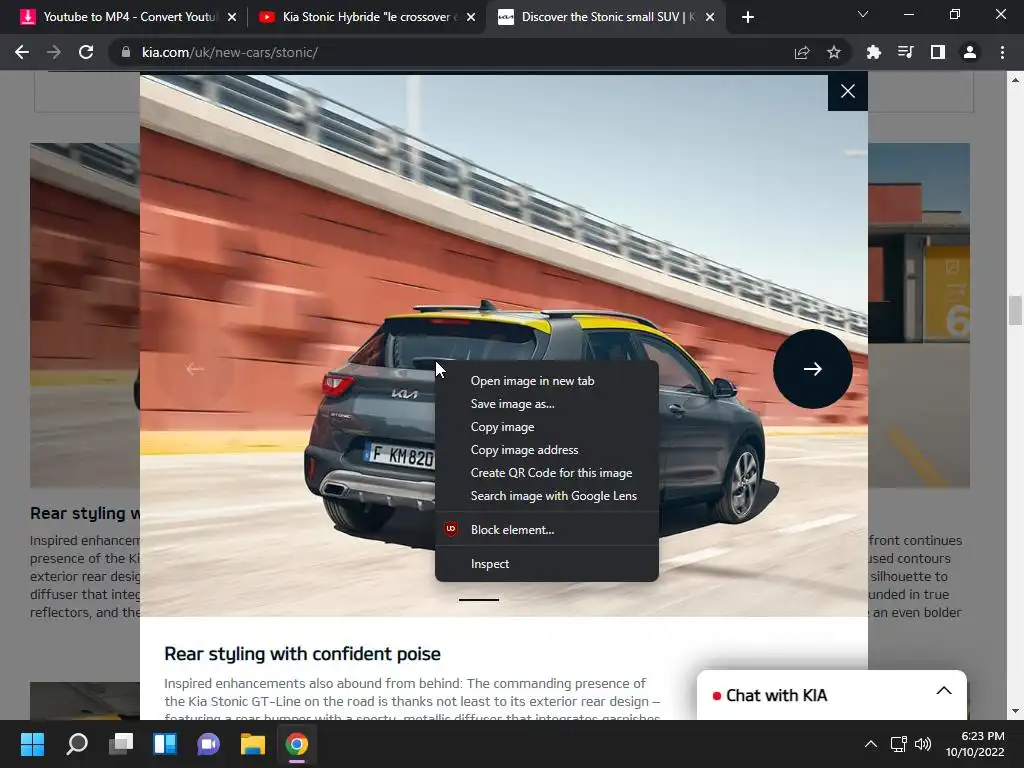1024x768 pixels.
Task: Open the share this page icon
Action: (x=802, y=52)
